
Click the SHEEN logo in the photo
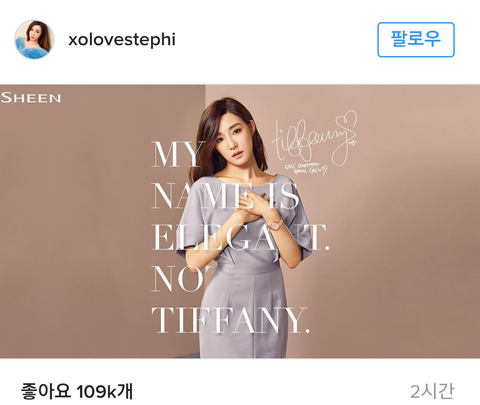pos(31,98)
